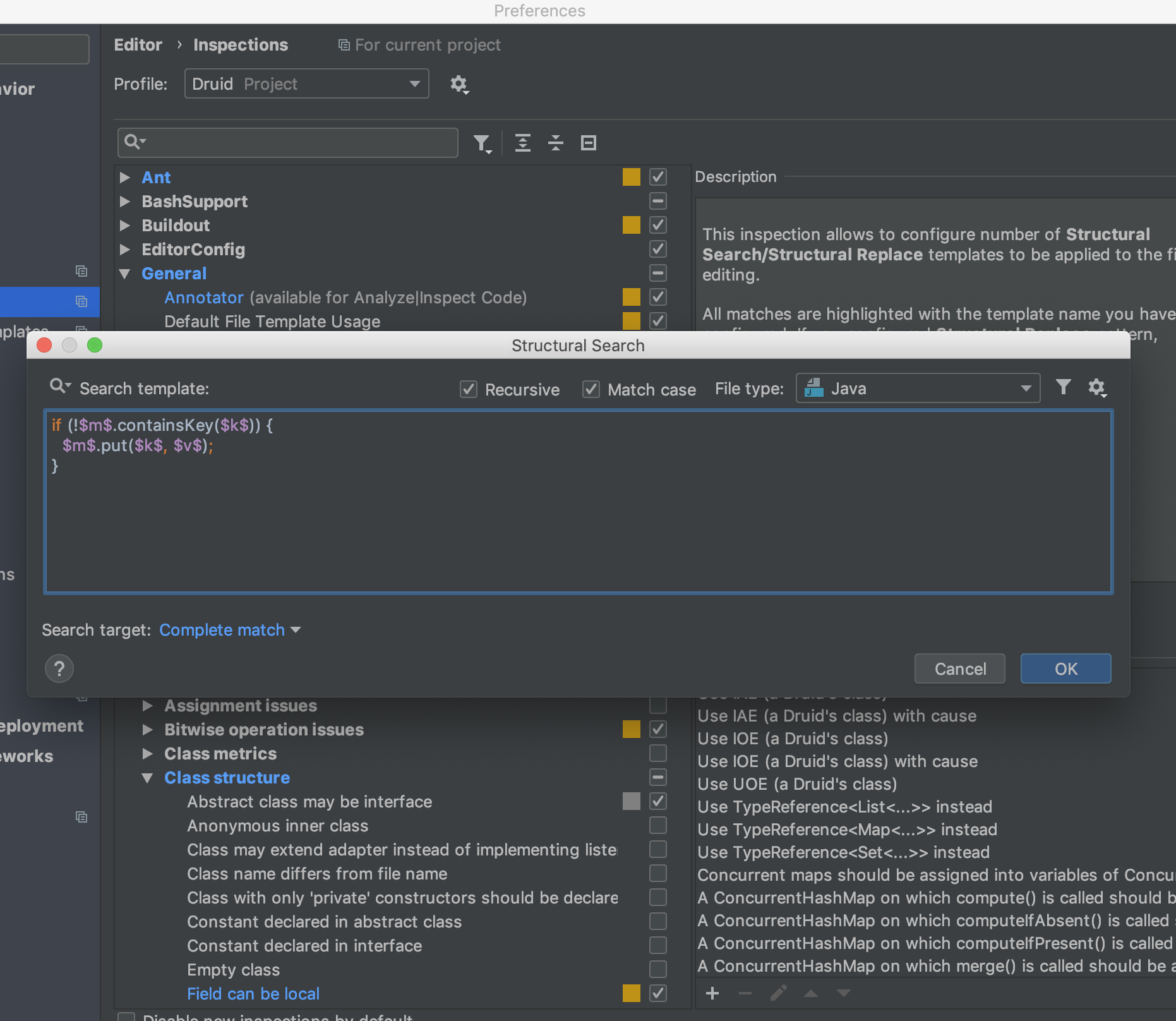This screenshot has height=1021, width=1176.
Task: Enable Anonymous inner class checkbox
Action: pos(658,825)
